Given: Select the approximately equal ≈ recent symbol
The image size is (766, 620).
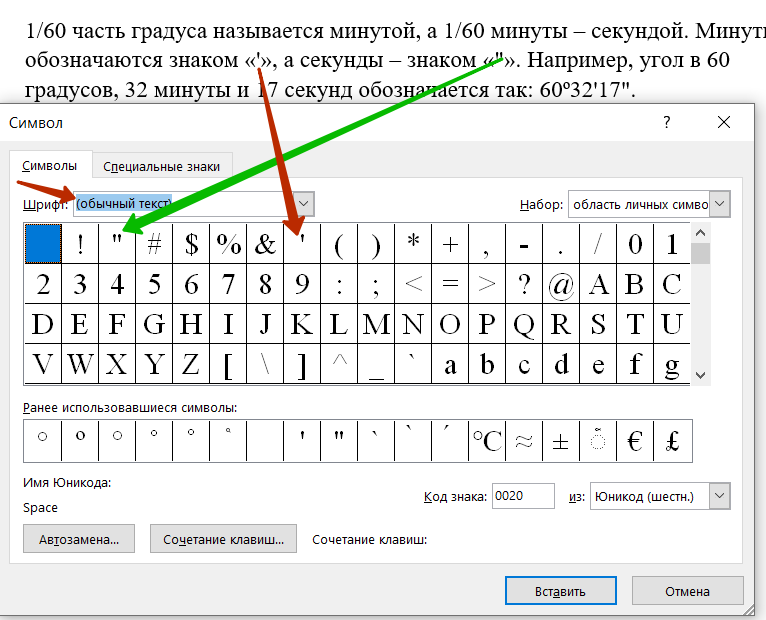Looking at the screenshot, I should click(524, 441).
